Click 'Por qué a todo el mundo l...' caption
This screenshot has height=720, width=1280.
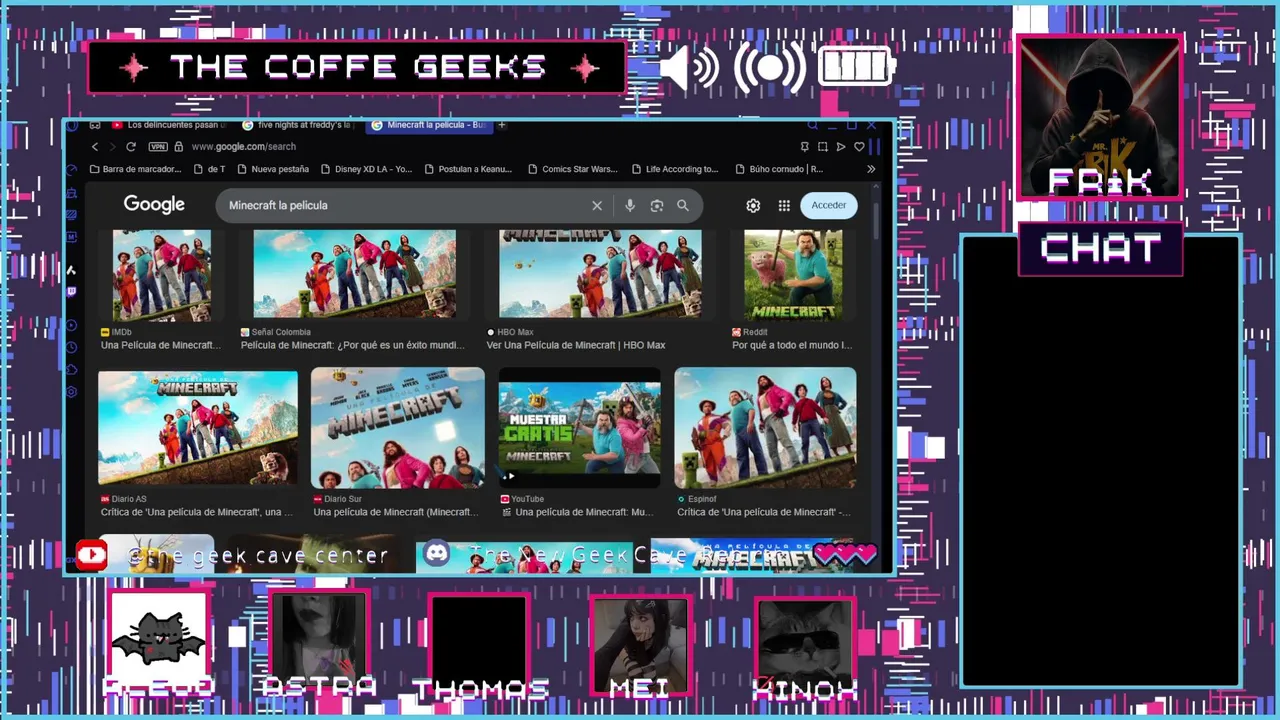(792, 345)
